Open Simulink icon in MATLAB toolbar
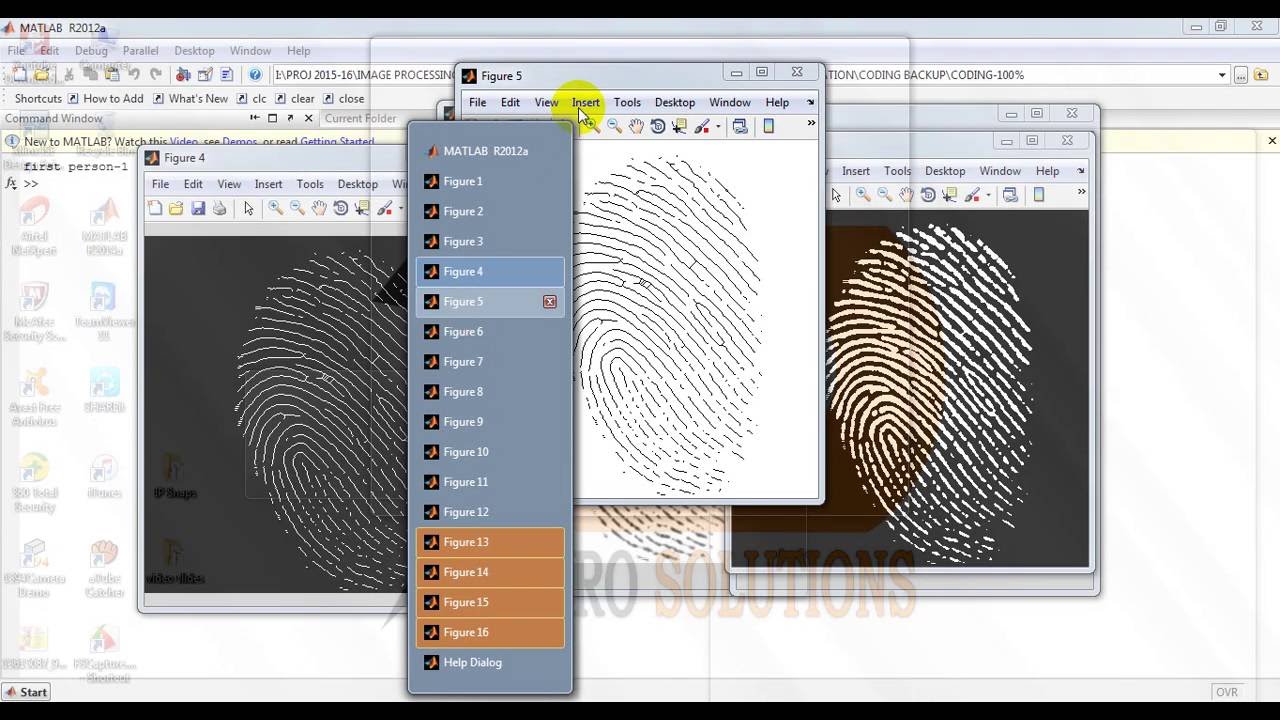 (183, 74)
